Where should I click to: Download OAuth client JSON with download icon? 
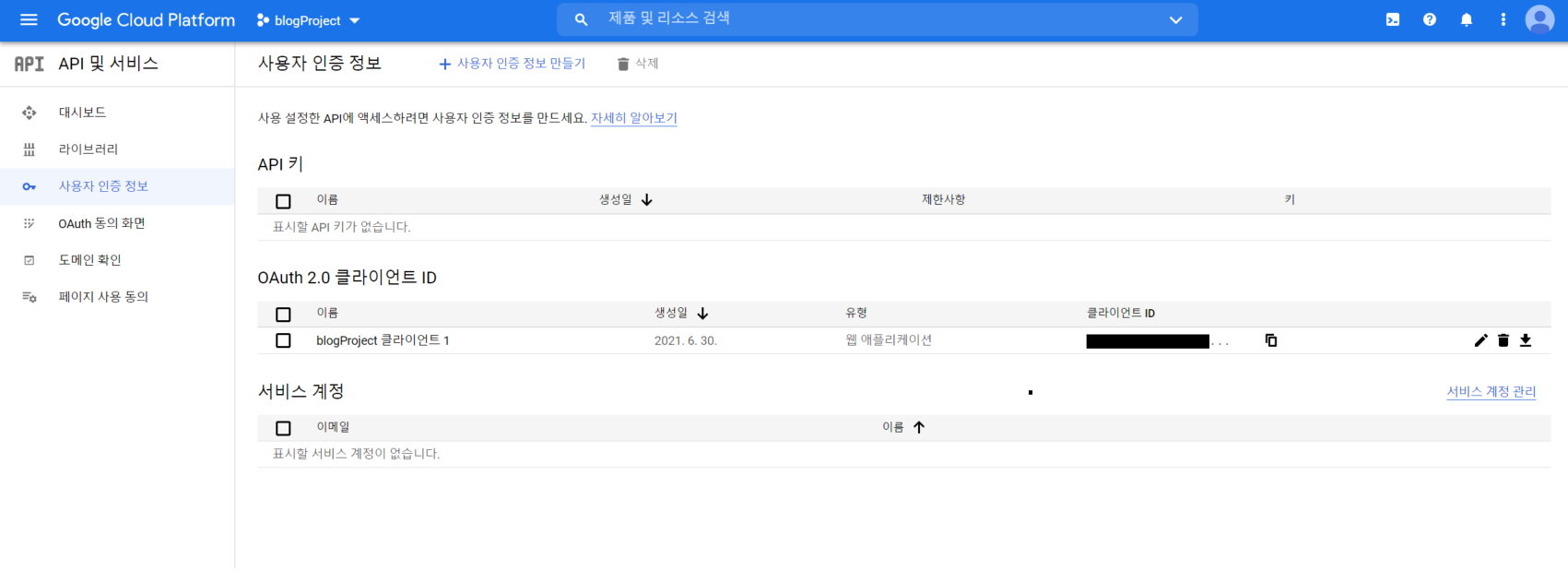1526,340
